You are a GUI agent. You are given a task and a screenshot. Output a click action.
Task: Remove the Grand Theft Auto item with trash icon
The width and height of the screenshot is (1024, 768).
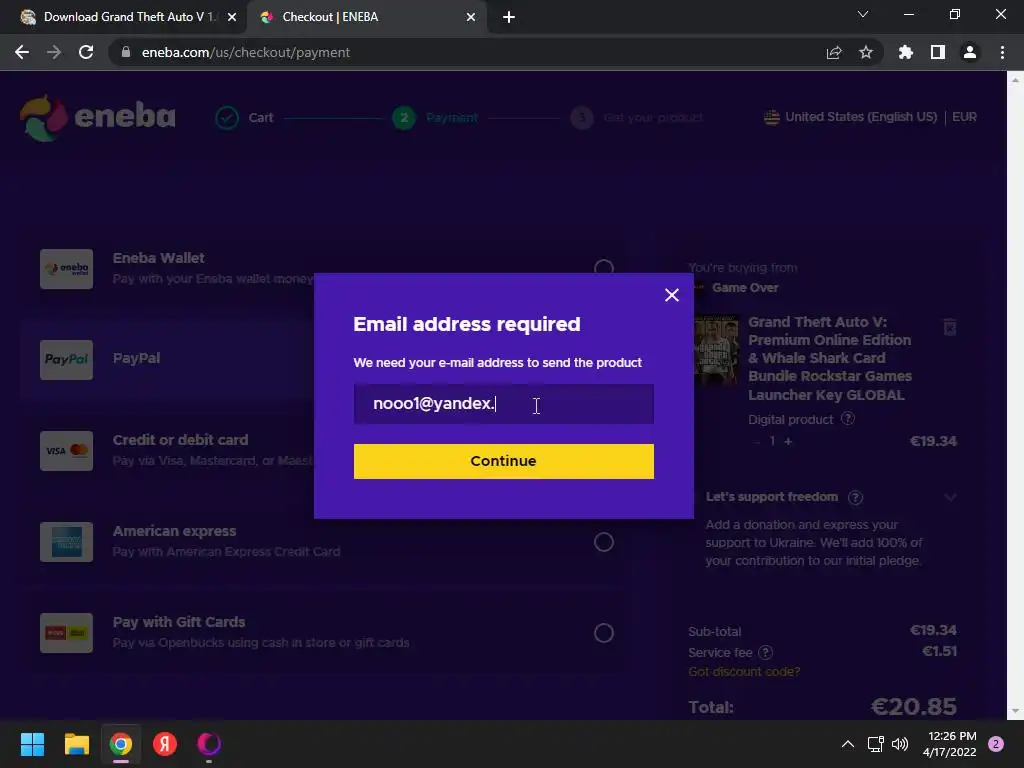[x=950, y=327]
